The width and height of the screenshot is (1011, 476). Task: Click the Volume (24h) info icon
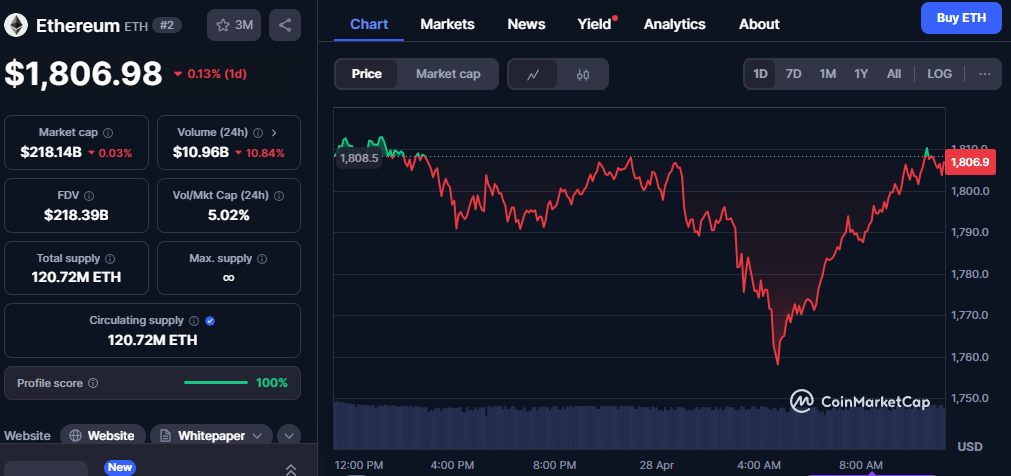click(x=258, y=133)
